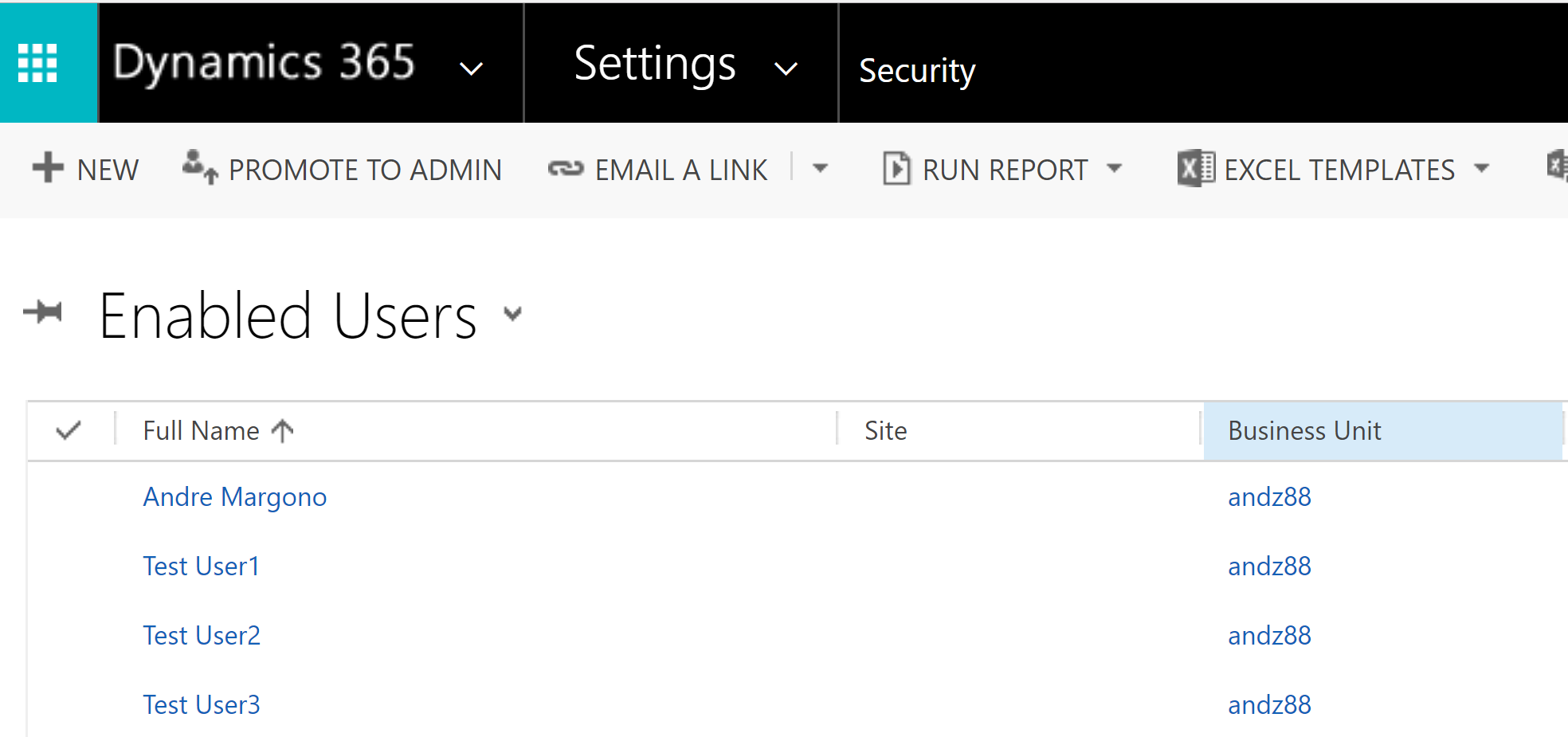Click the partially visible Excel export icon
This screenshot has width=1568, height=737.
[x=1557, y=167]
